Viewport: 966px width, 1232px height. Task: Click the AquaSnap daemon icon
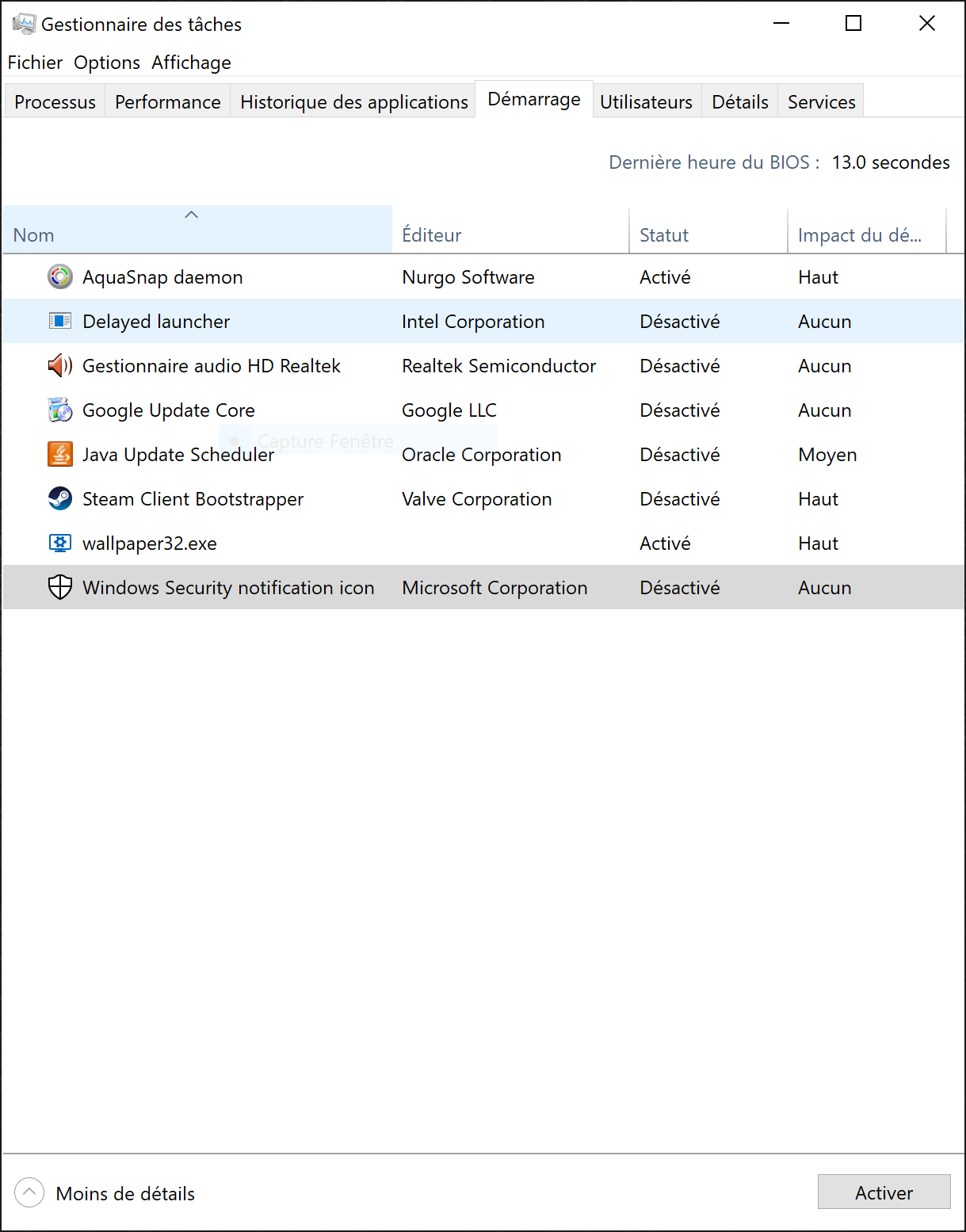60,277
